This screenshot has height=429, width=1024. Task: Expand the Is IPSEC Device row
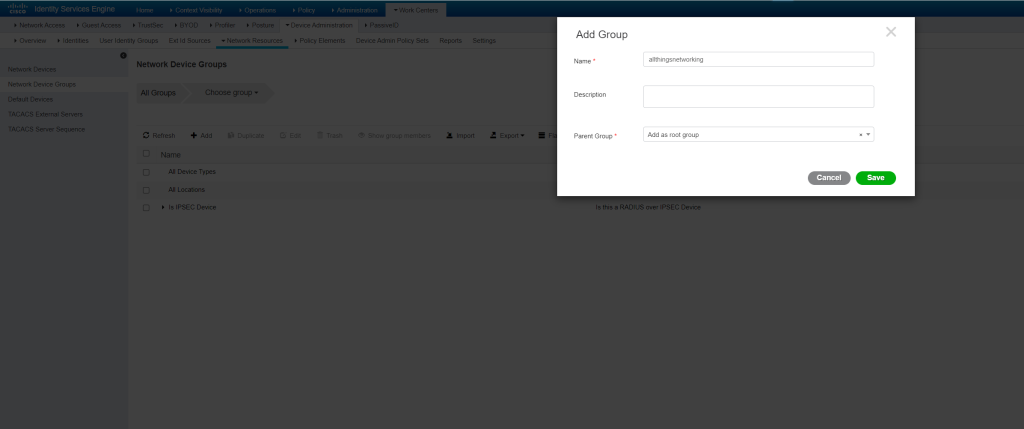[163, 208]
